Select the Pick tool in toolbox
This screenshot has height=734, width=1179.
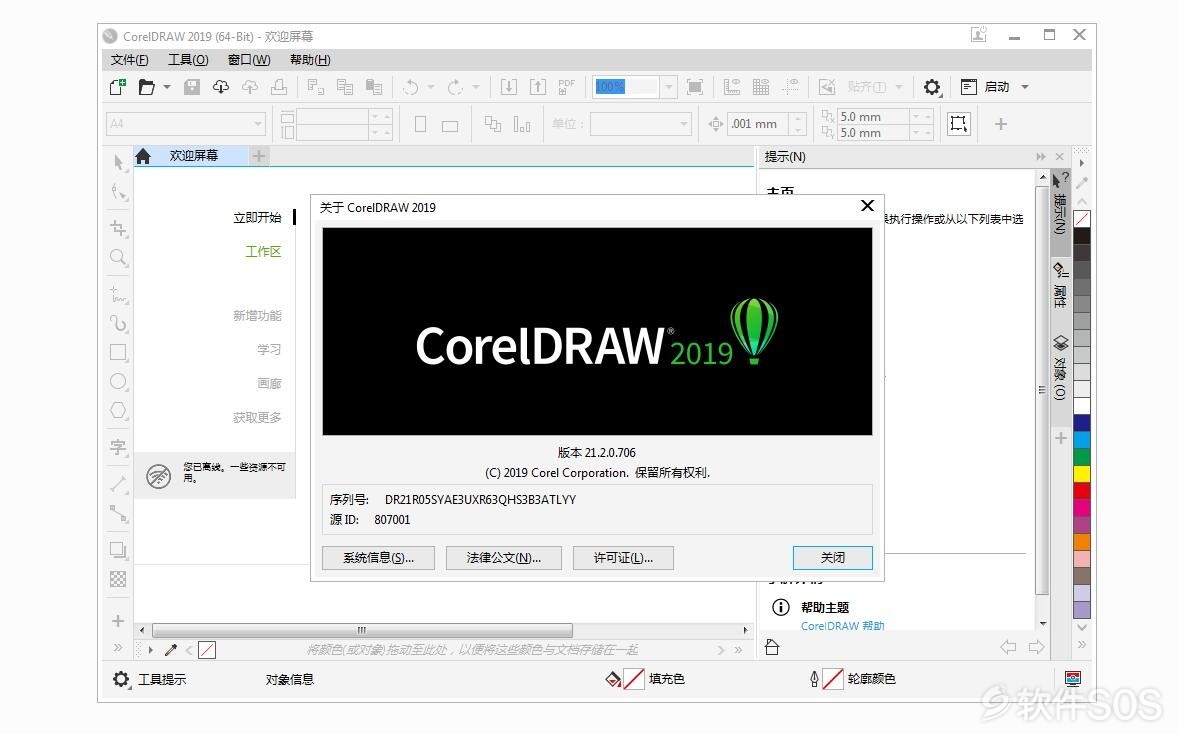point(119,162)
